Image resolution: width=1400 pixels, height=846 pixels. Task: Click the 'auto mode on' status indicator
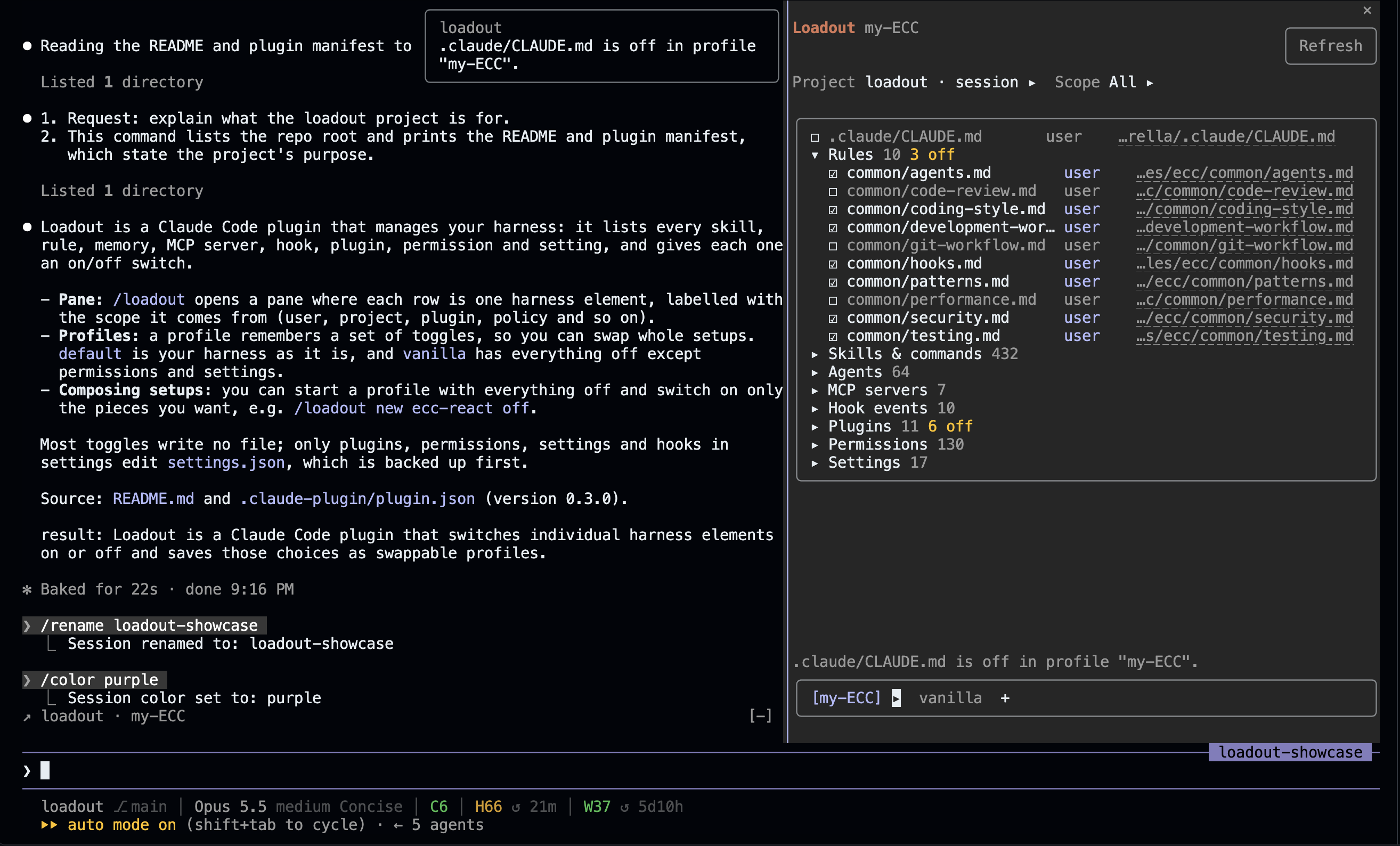[121, 825]
